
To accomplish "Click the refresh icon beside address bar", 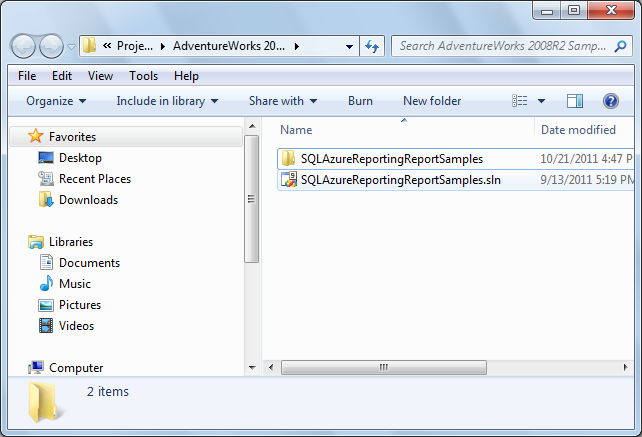I will coord(372,46).
